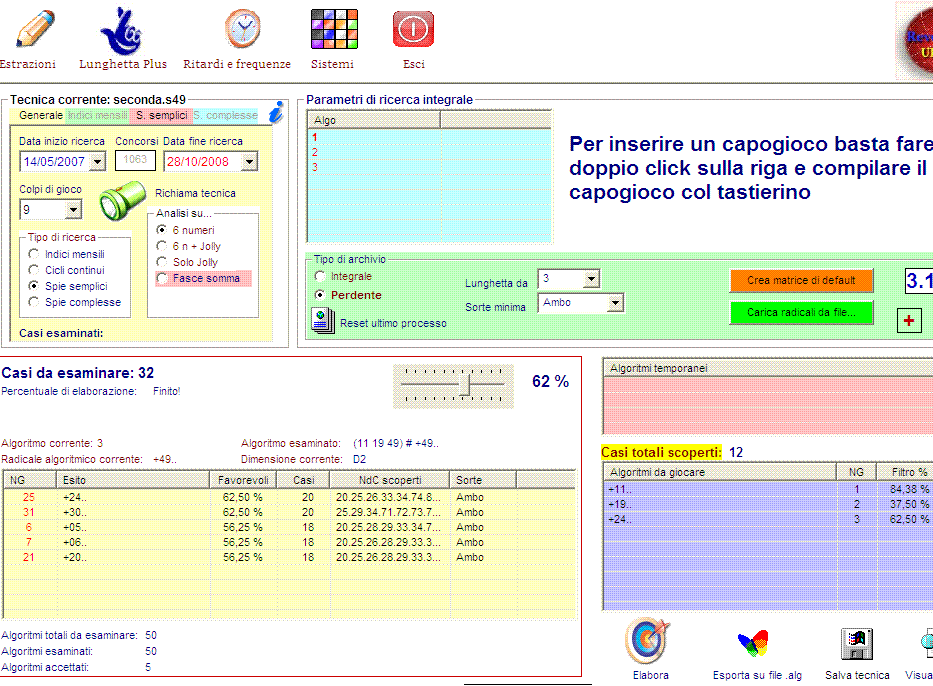Click the NdC scoperti column header
Image resolution: width=933 pixels, height=686 pixels.
(x=390, y=480)
